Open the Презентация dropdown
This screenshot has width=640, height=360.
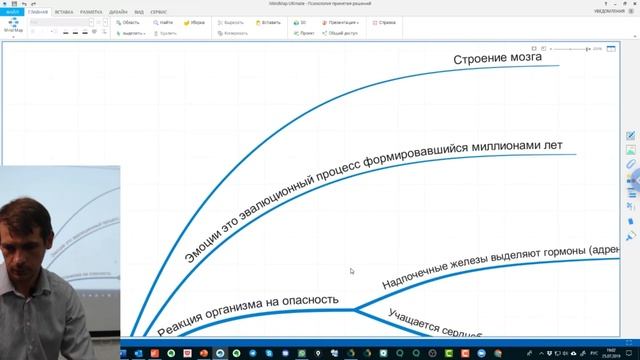point(340,23)
